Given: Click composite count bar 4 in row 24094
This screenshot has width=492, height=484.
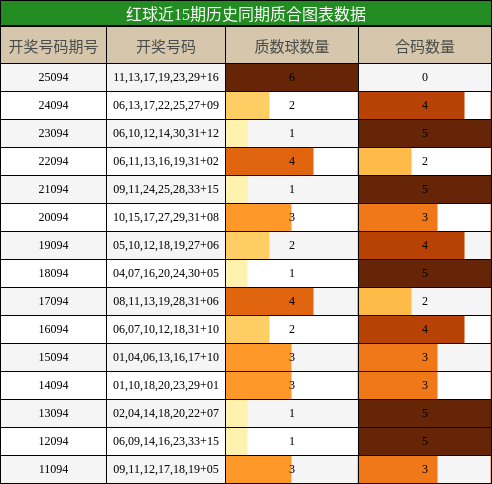Looking at the screenshot, I should pos(412,105).
